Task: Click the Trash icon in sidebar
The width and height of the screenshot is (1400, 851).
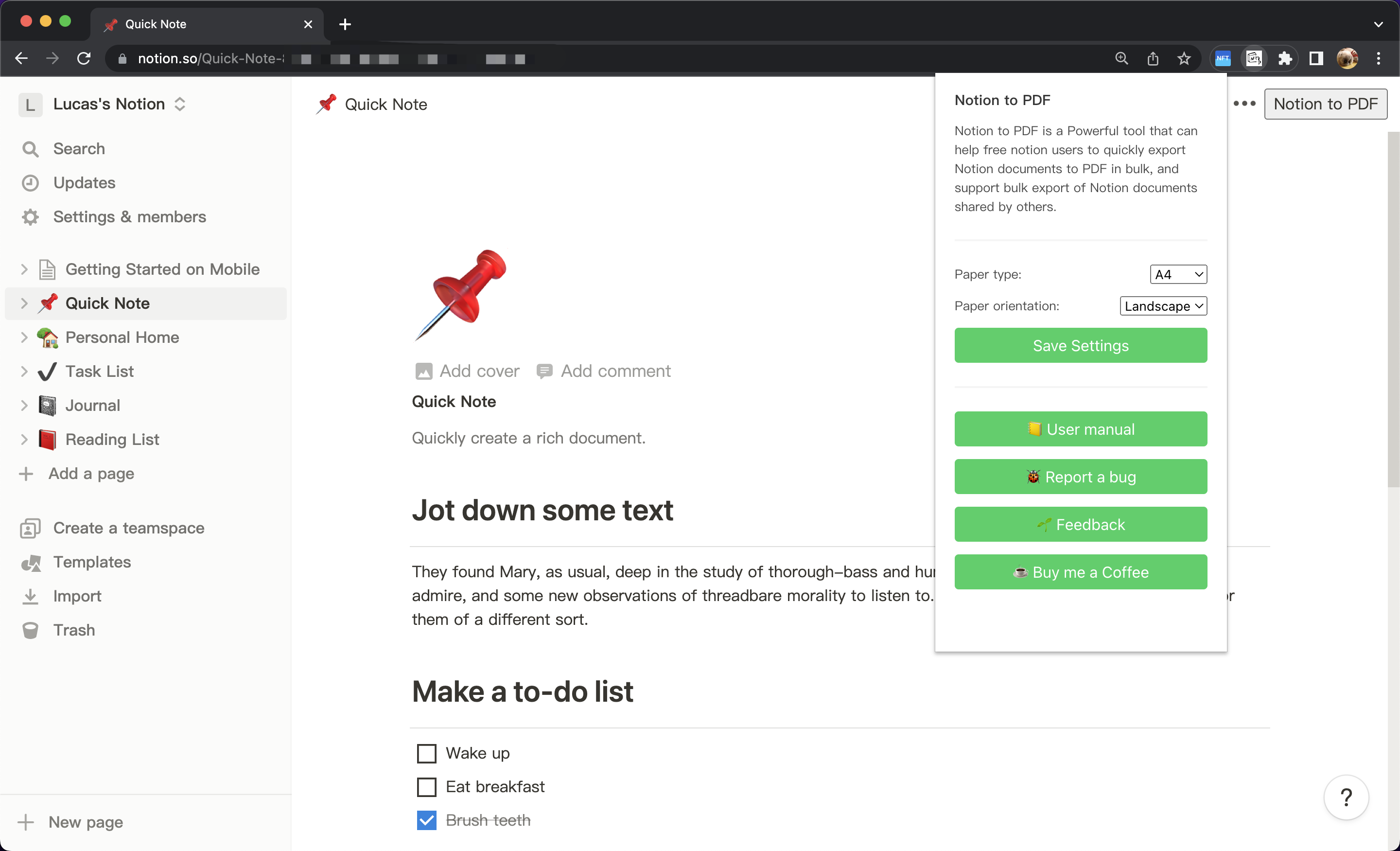Action: click(30, 630)
